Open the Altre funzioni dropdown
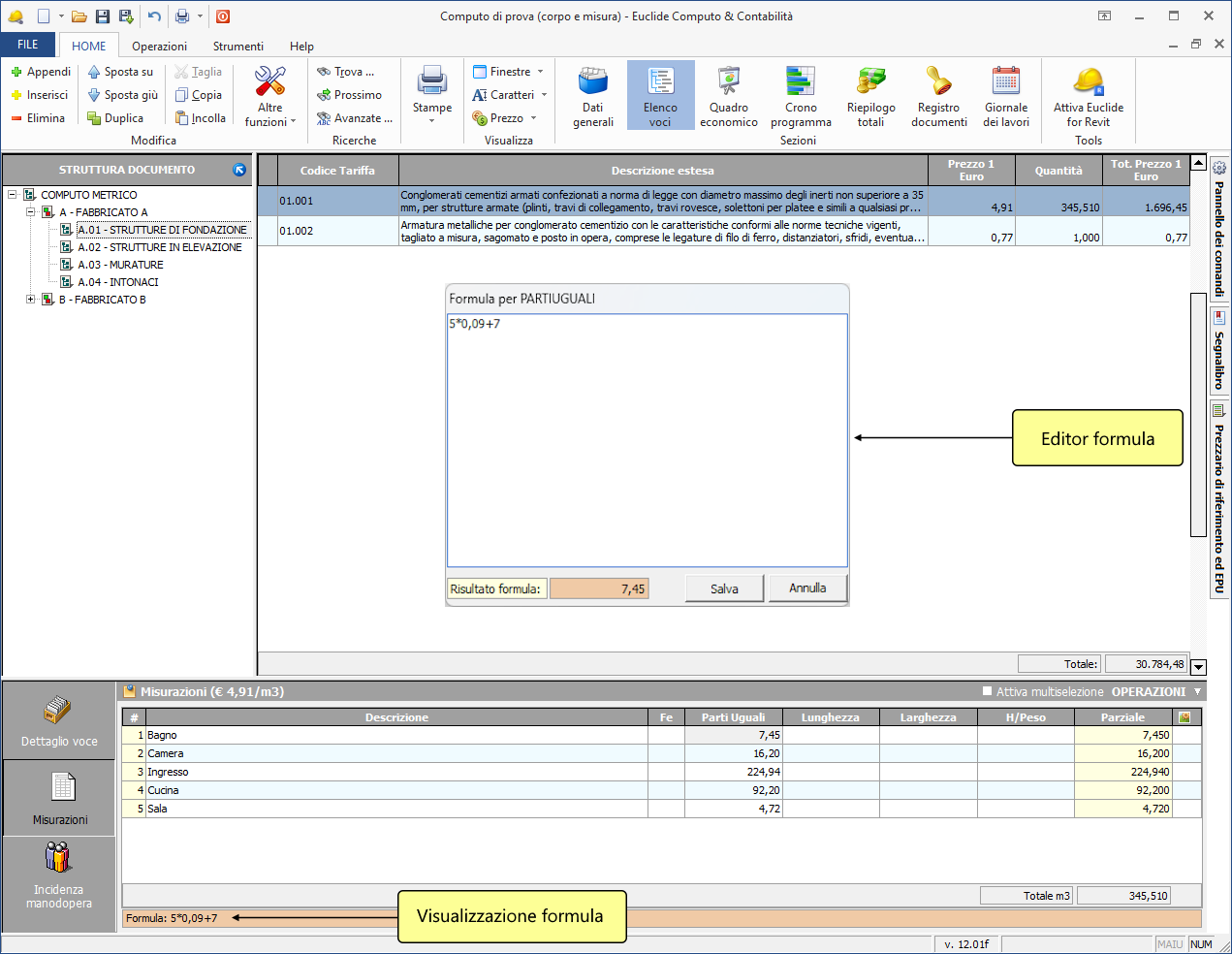Screen dimensions: 1232x954 270,95
